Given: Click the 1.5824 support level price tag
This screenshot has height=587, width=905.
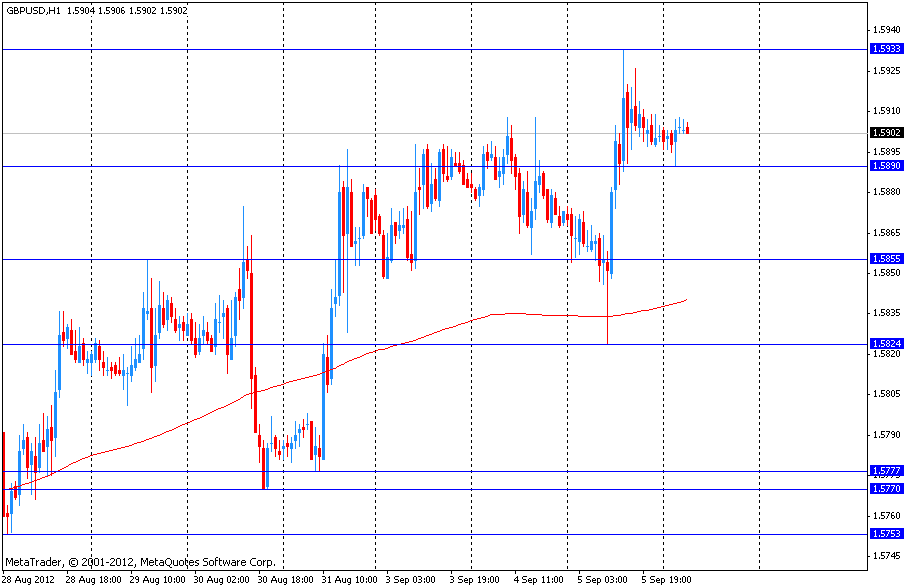Looking at the screenshot, I should [886, 344].
